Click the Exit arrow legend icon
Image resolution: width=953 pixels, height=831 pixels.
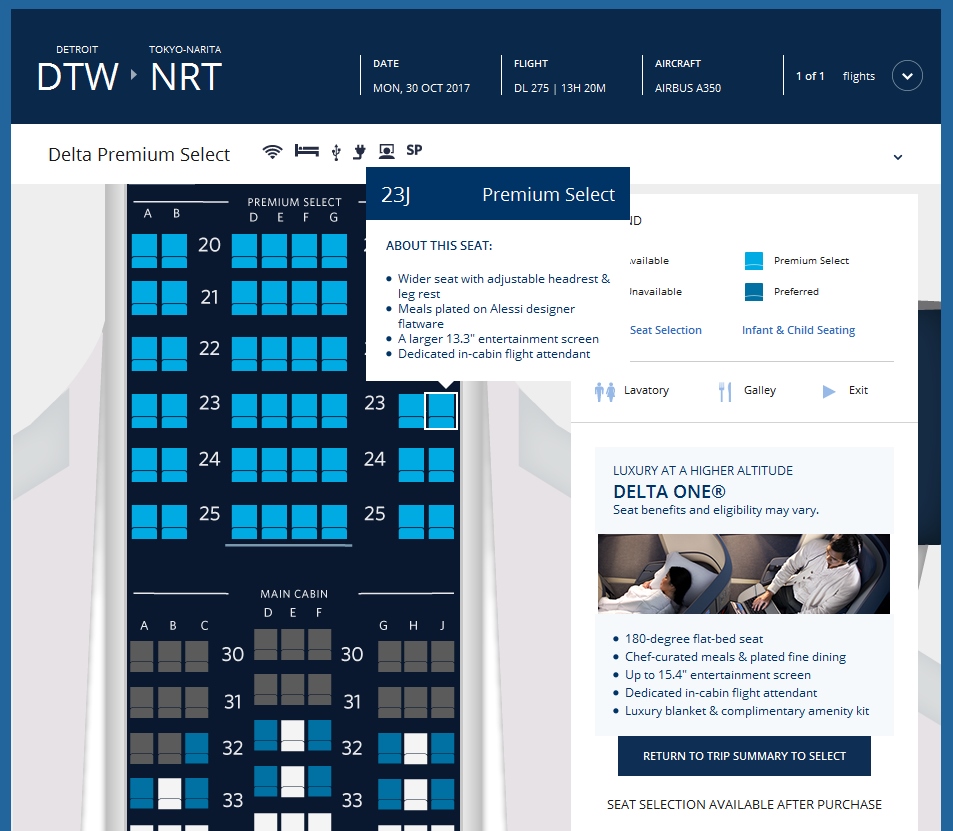[x=828, y=391]
